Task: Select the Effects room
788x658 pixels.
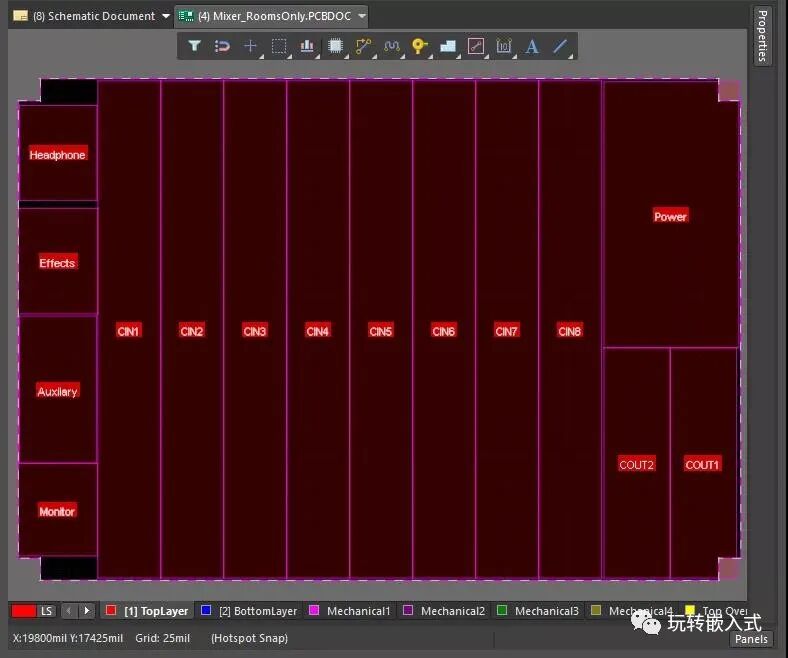Action: [x=57, y=262]
